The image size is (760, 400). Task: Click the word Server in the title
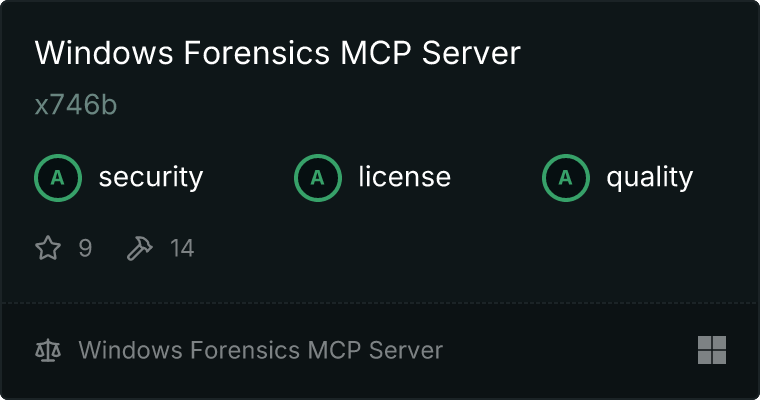click(471, 52)
